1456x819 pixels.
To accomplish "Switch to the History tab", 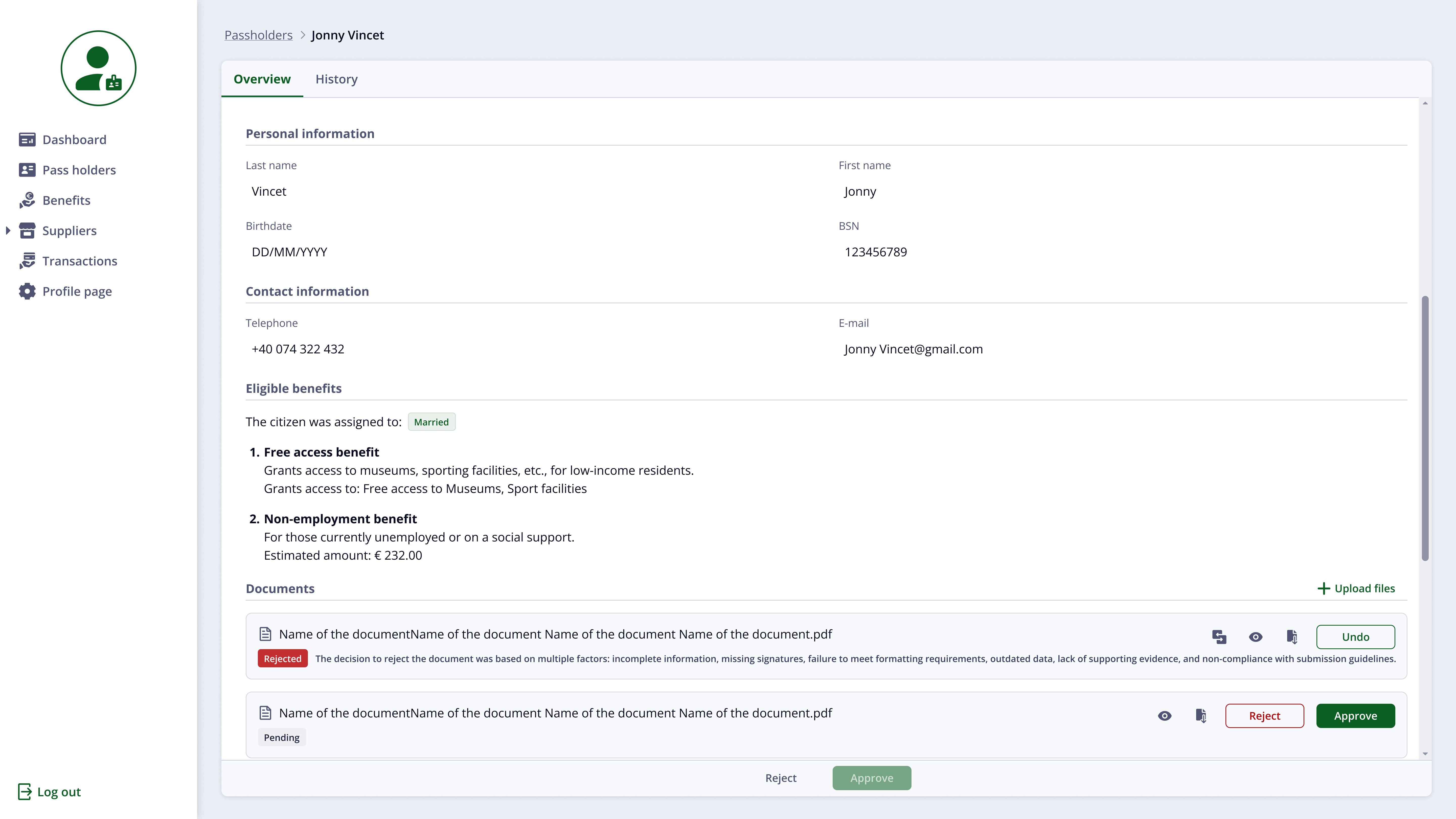I will [336, 79].
